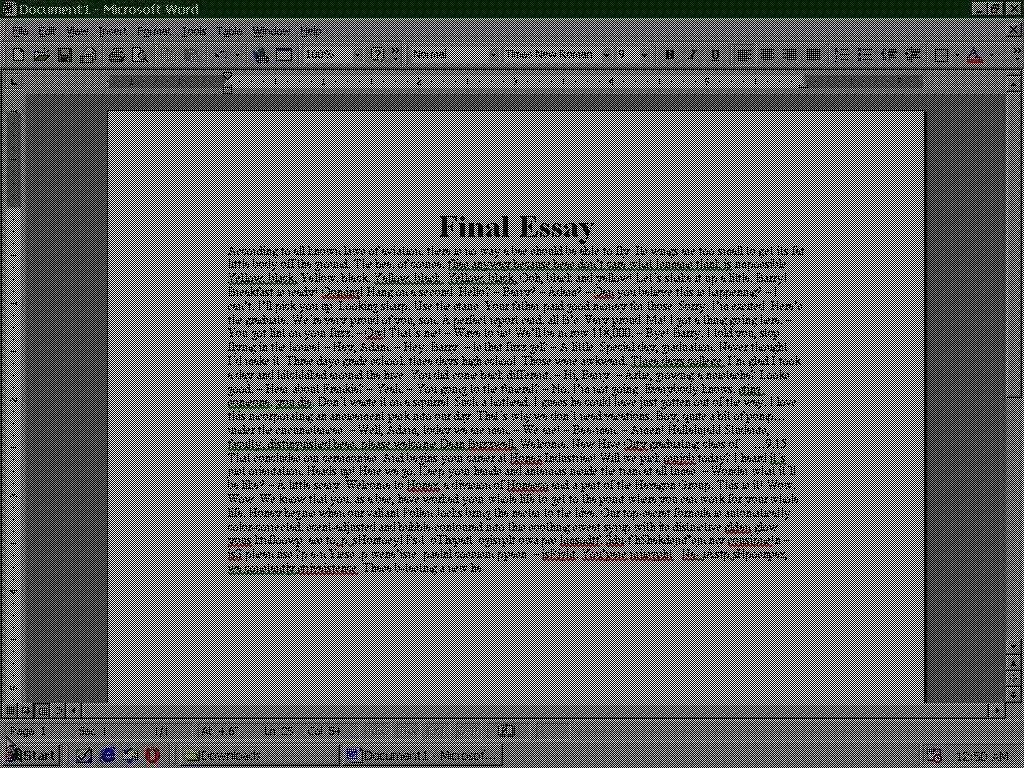1024x768 pixels.
Task: Open the File menu
Action: coord(19,31)
